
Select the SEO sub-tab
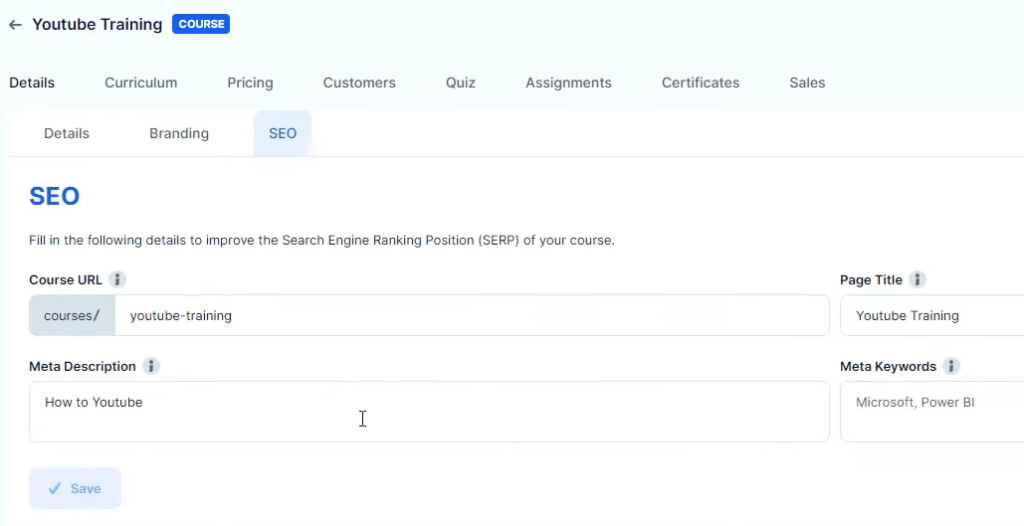point(282,134)
